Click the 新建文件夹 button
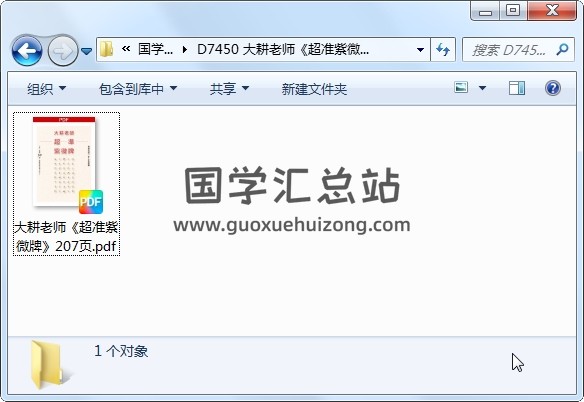This screenshot has height=402, width=584. [x=314, y=89]
